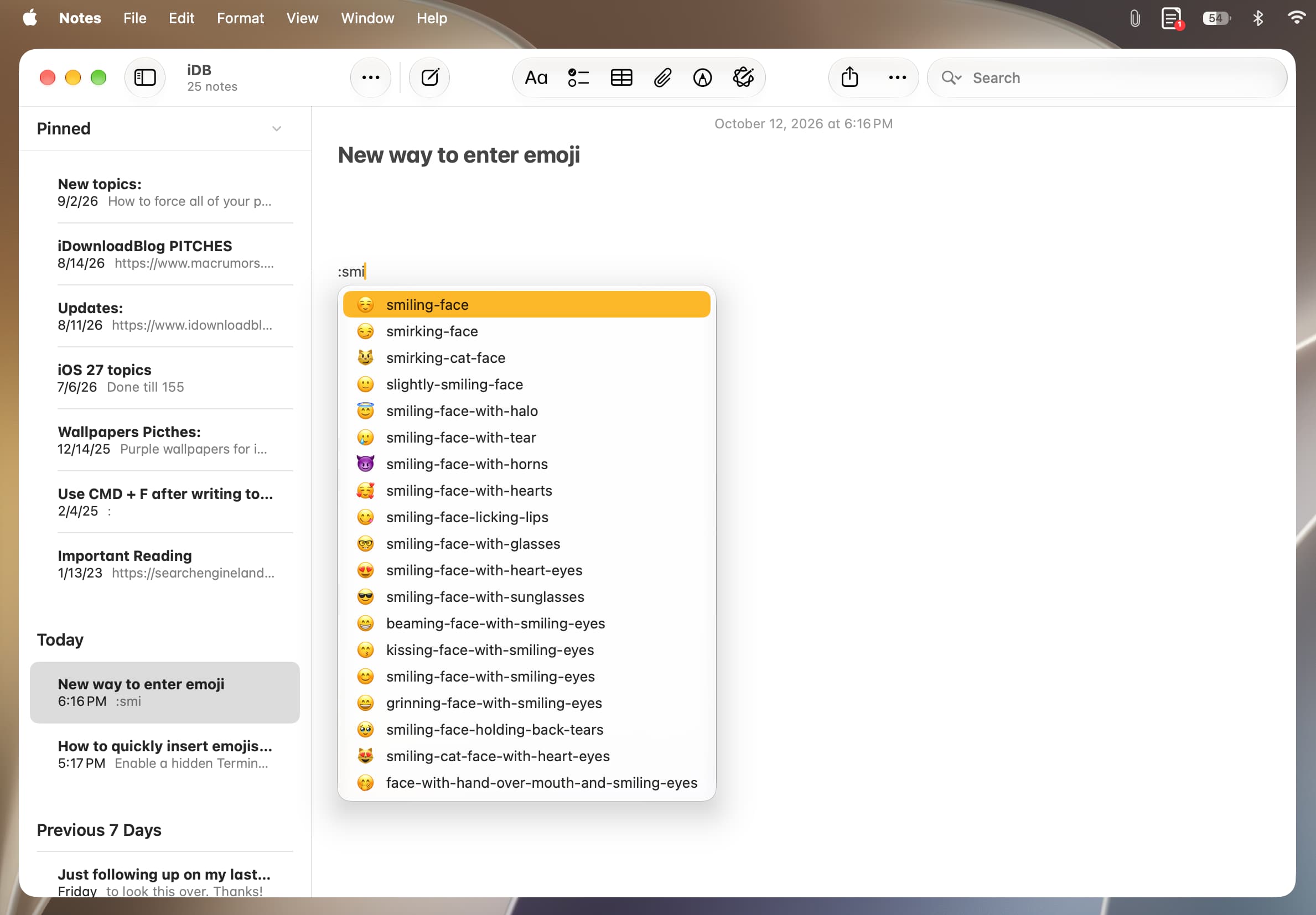Open the Wi-Fi menu bar icon
Viewport: 1316px width, 915px height.
click(x=1297, y=18)
